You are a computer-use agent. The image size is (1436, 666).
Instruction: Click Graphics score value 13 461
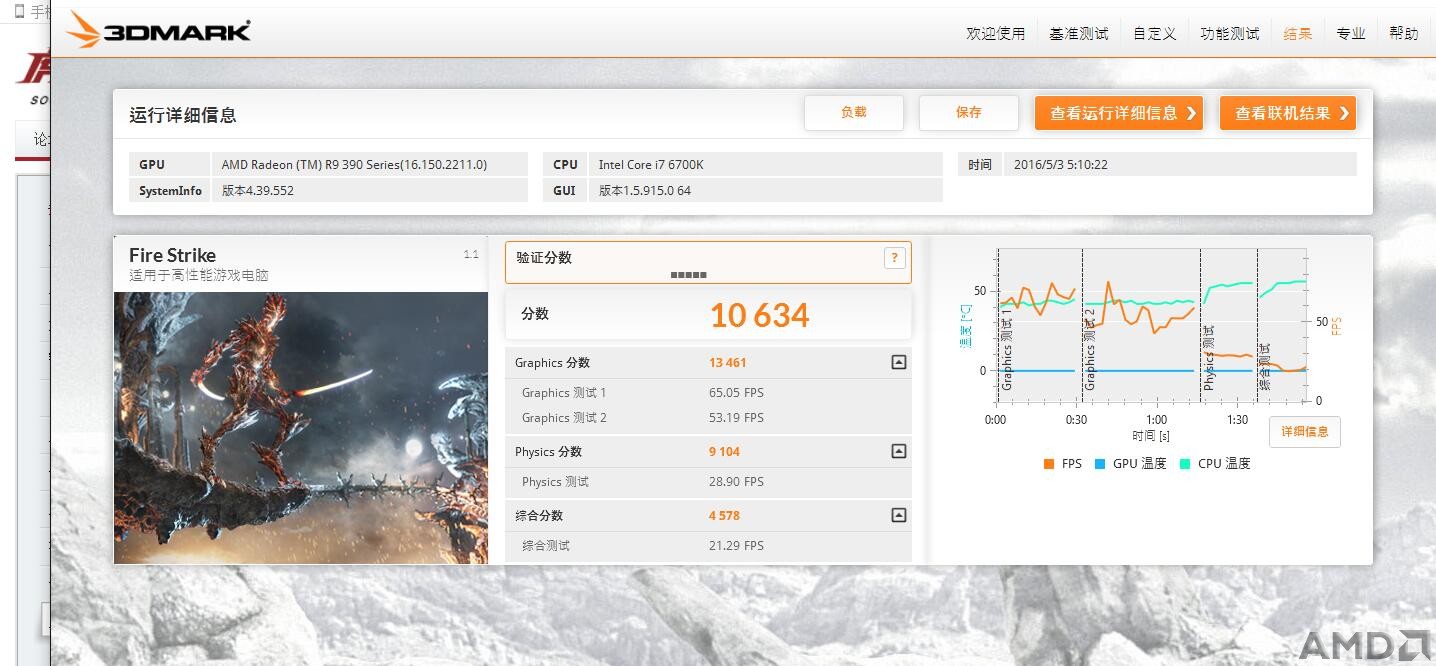728,363
